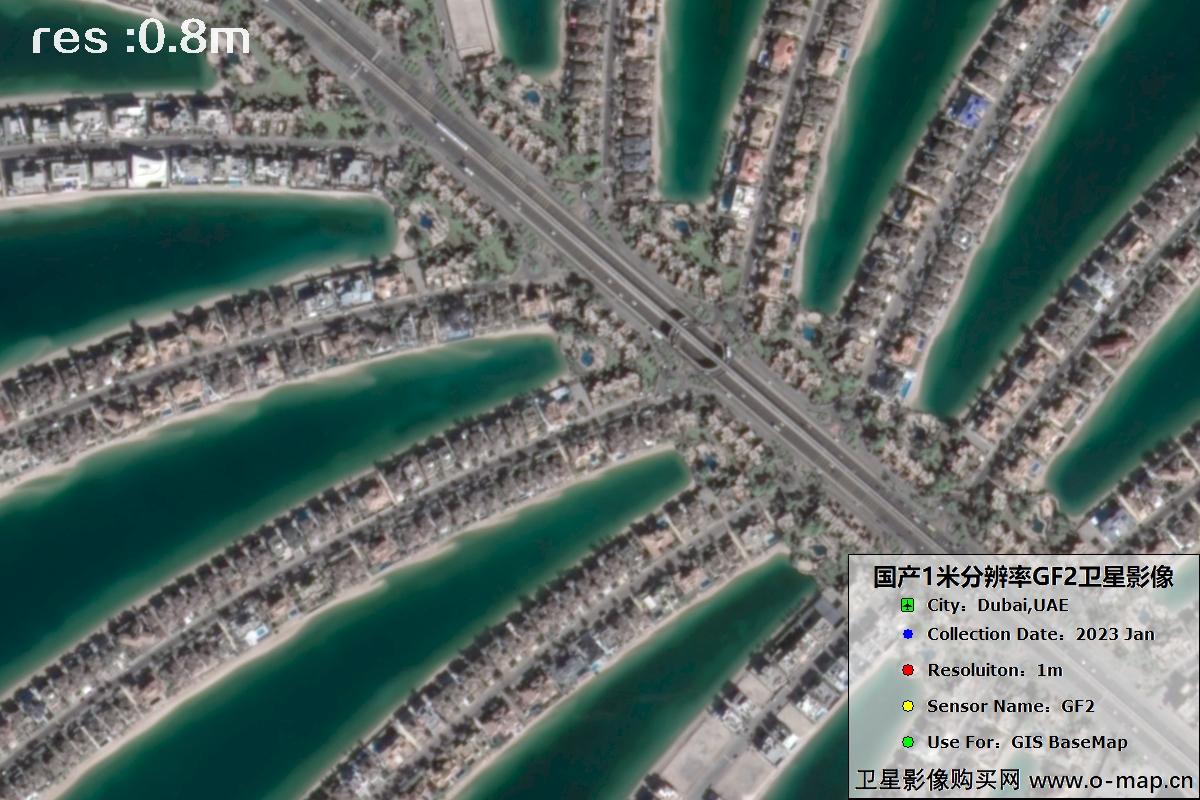Click the sandy rectangular court at top
1200x800 pixels.
(470, 26)
